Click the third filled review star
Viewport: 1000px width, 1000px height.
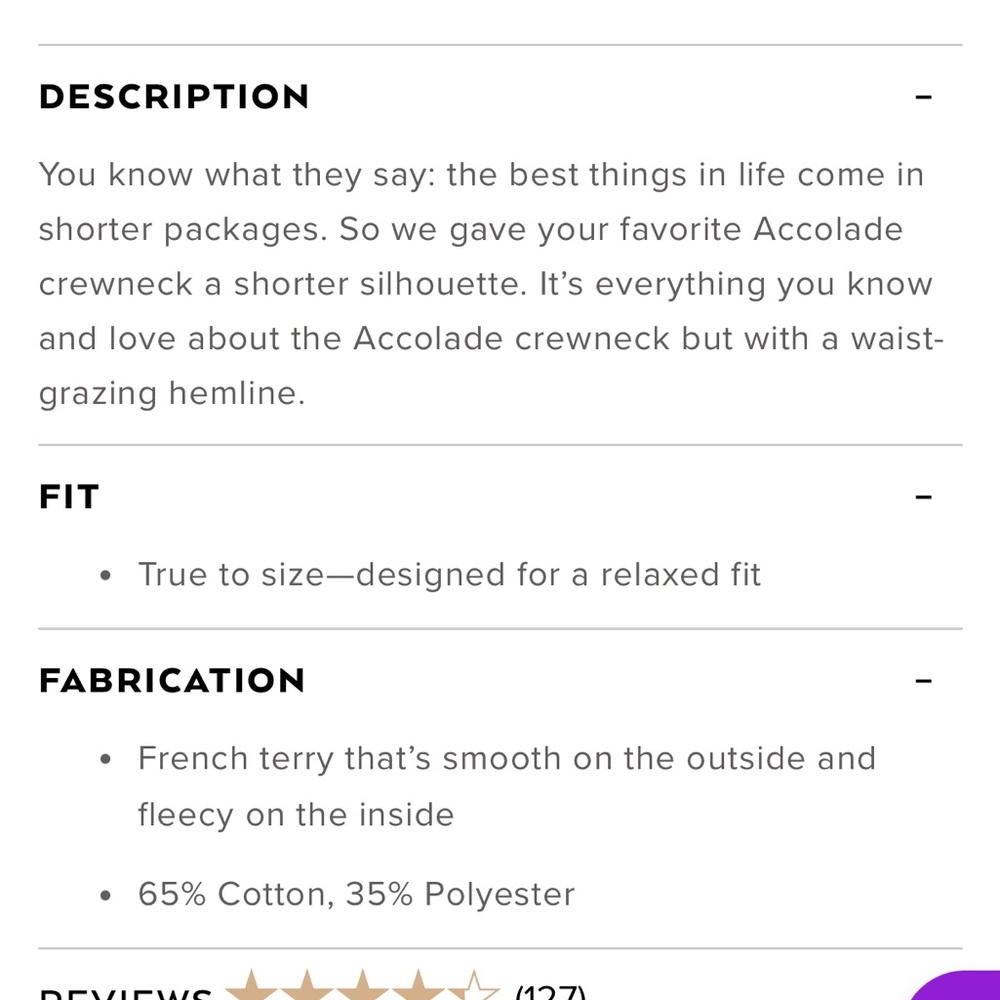click(362, 986)
